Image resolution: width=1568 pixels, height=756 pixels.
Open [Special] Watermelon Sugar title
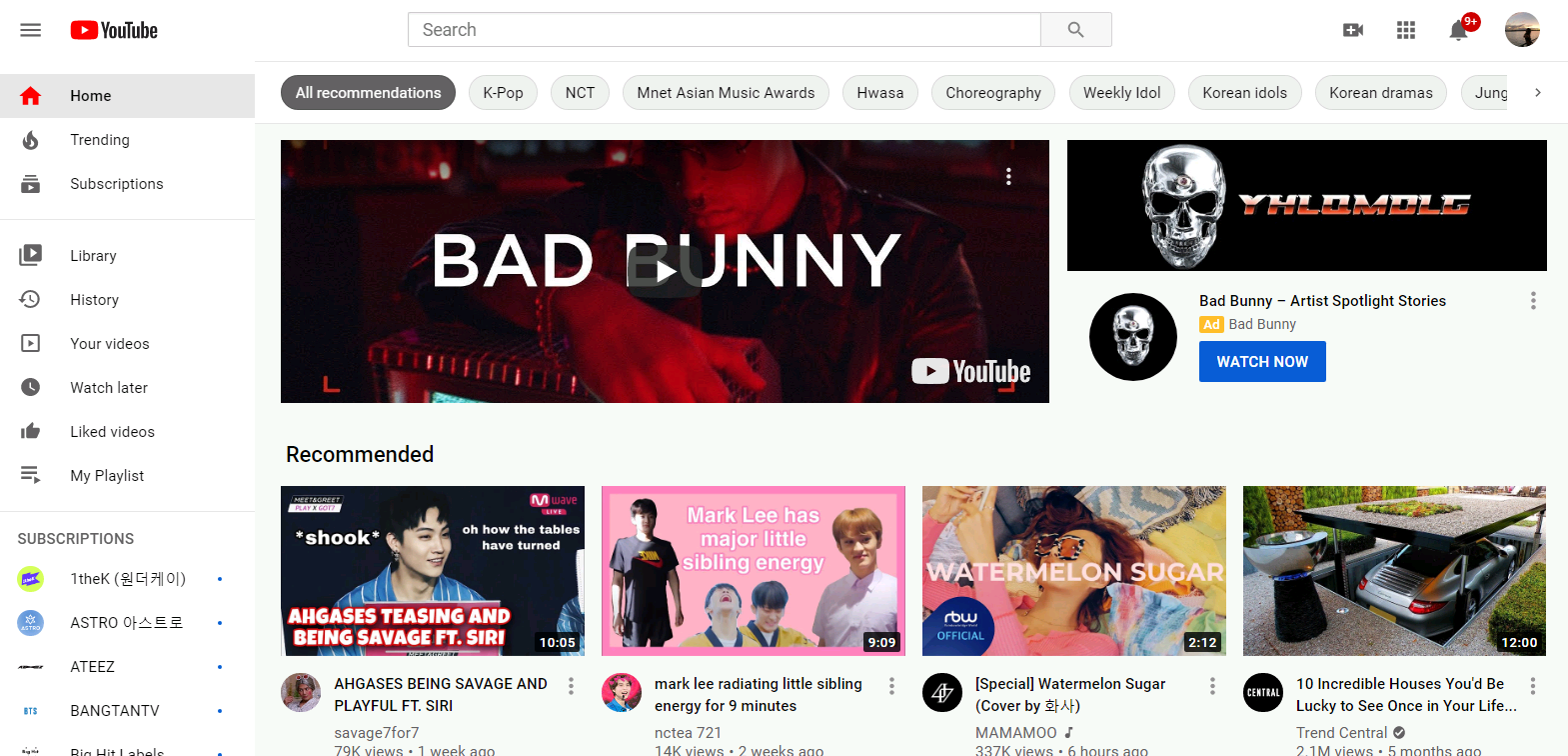1070,695
